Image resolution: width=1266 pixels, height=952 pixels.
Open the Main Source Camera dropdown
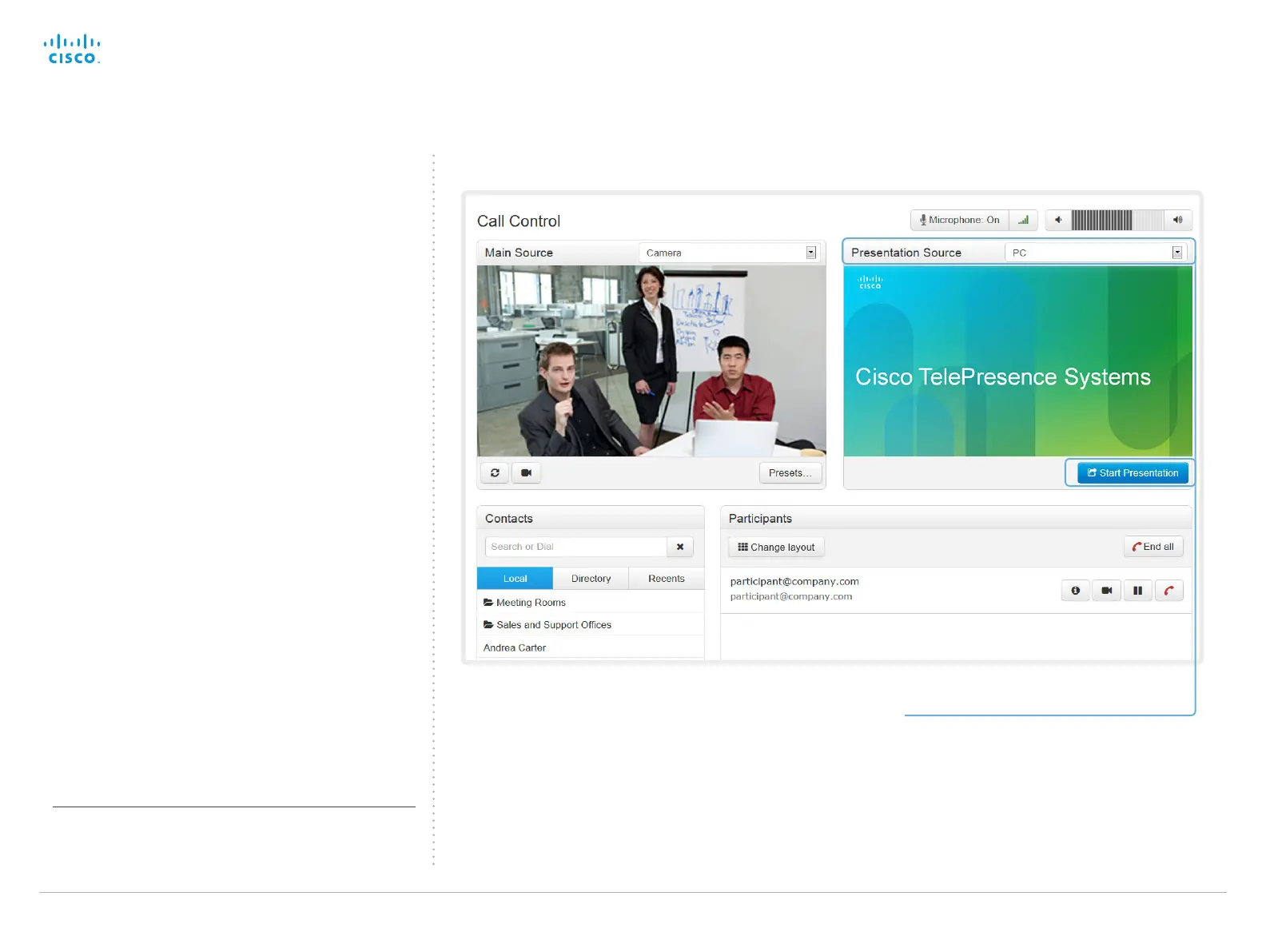point(728,253)
